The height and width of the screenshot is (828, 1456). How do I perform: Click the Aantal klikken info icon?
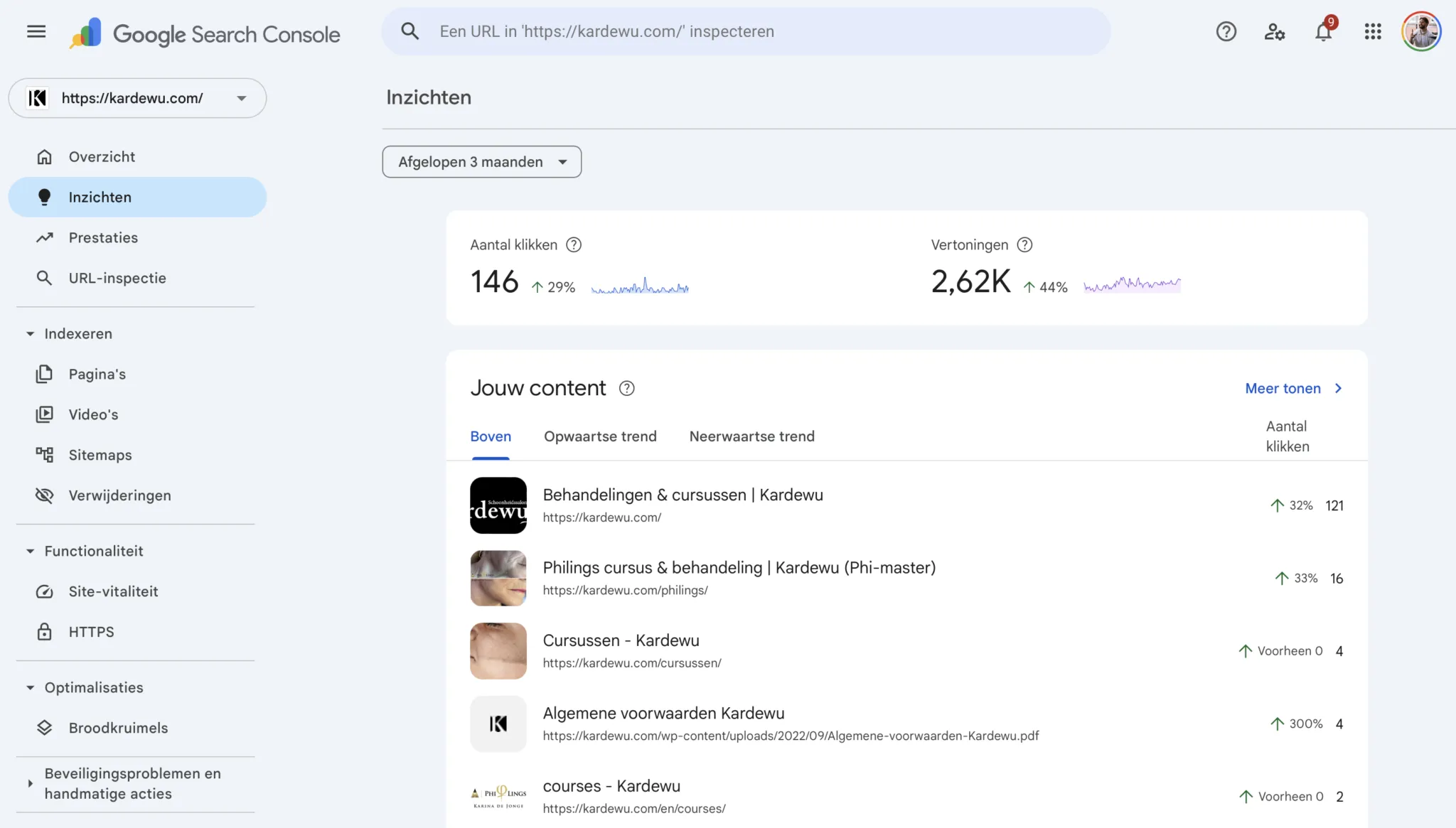pyautogui.click(x=573, y=244)
